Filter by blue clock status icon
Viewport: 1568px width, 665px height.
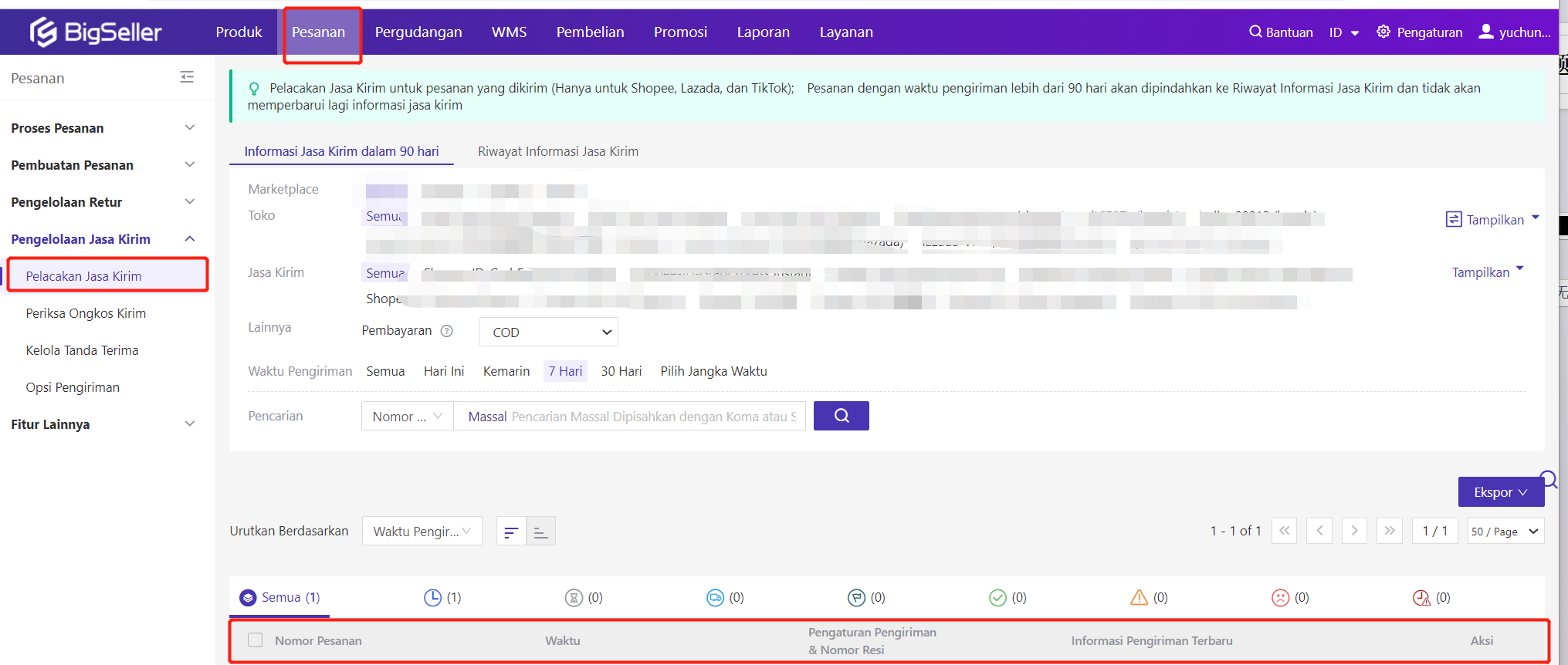(x=432, y=597)
